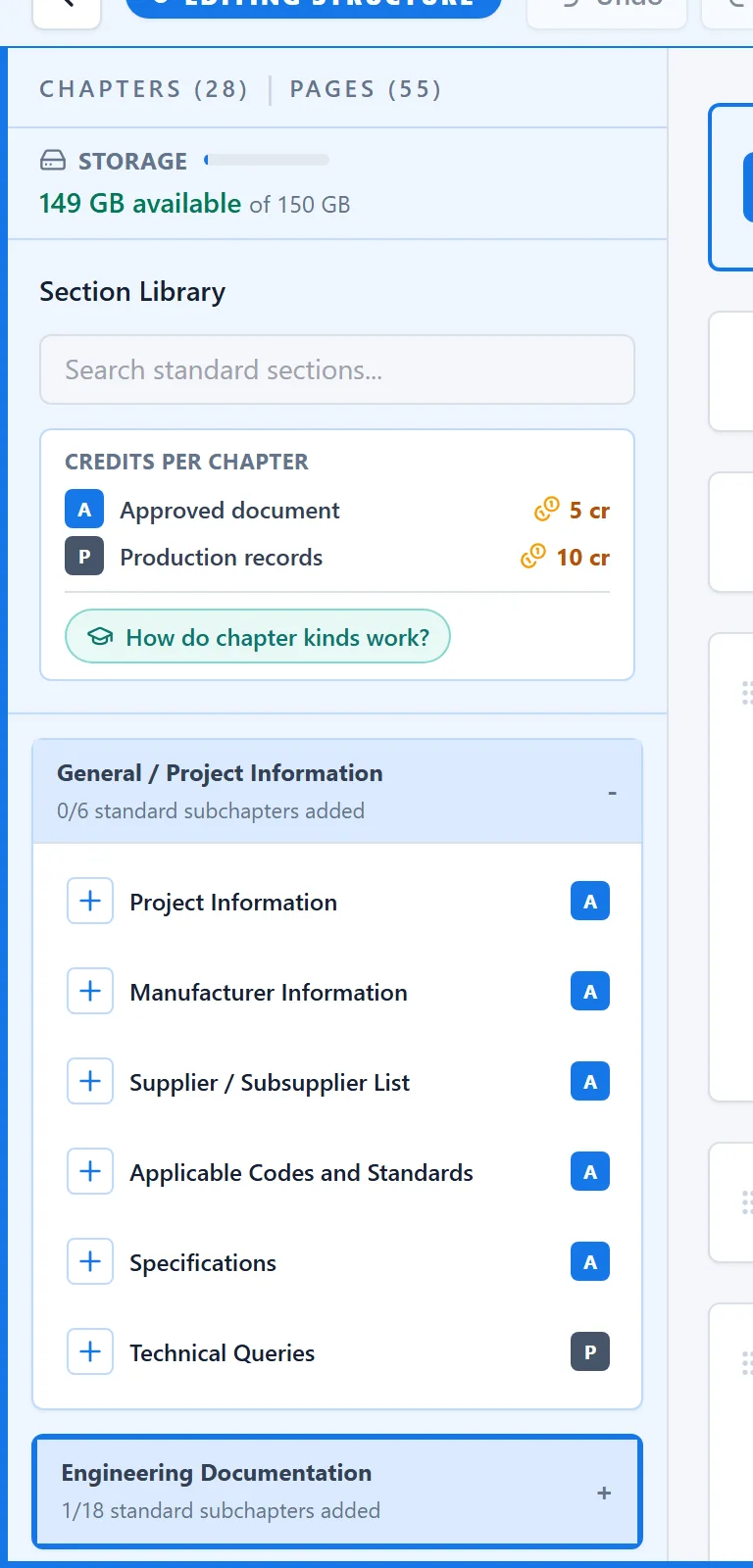Click the 1/18 standard subchapters added text
This screenshot has height=1568, width=753.
(x=221, y=1510)
